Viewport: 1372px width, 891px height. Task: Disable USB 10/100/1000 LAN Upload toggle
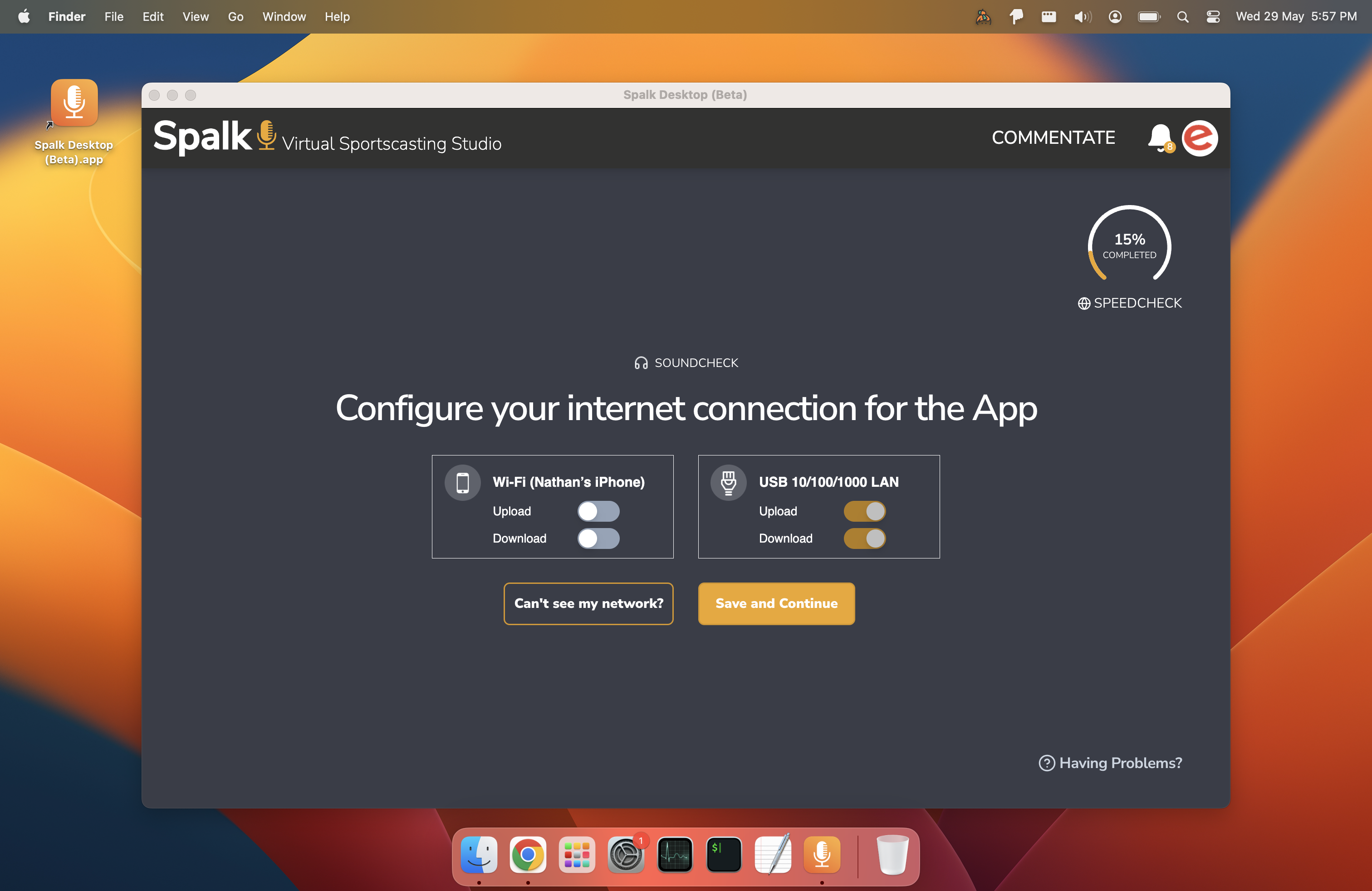coord(864,511)
